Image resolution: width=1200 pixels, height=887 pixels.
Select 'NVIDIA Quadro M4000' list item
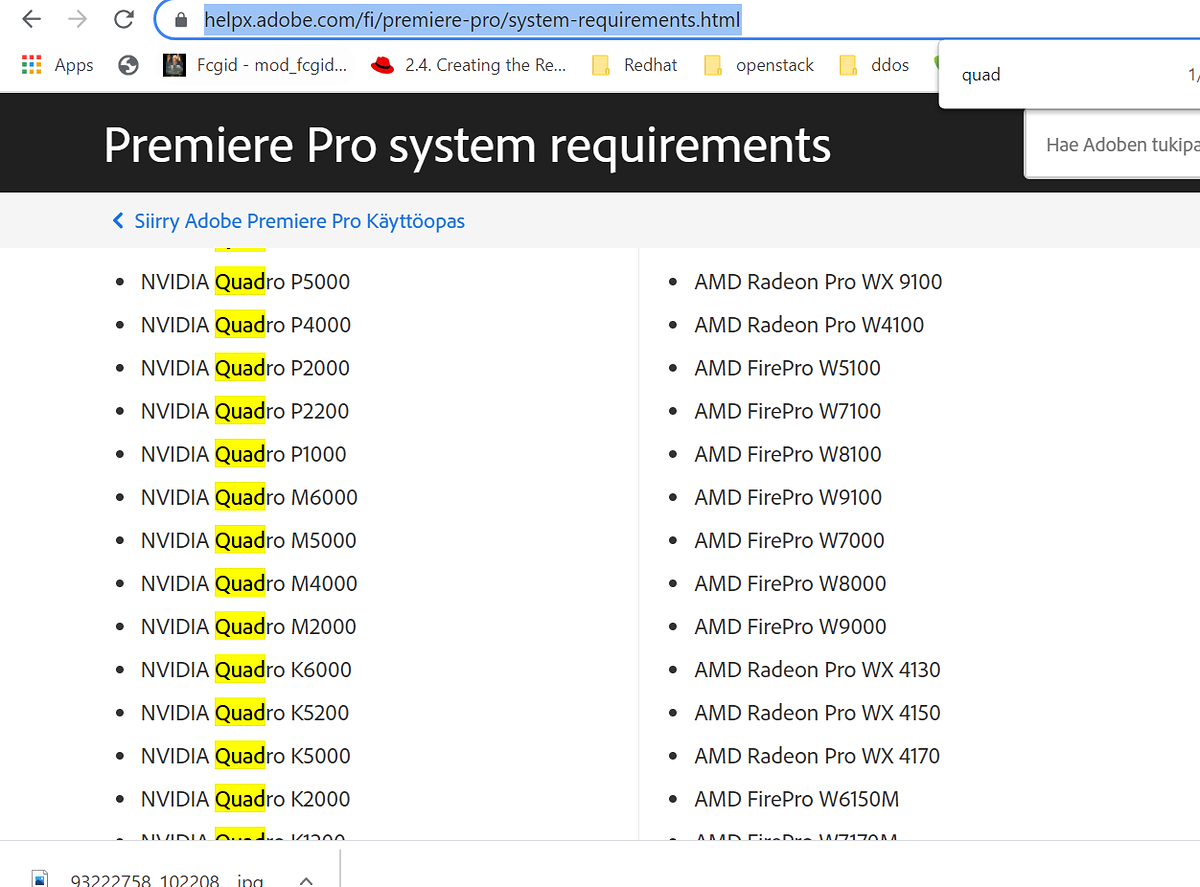point(249,583)
